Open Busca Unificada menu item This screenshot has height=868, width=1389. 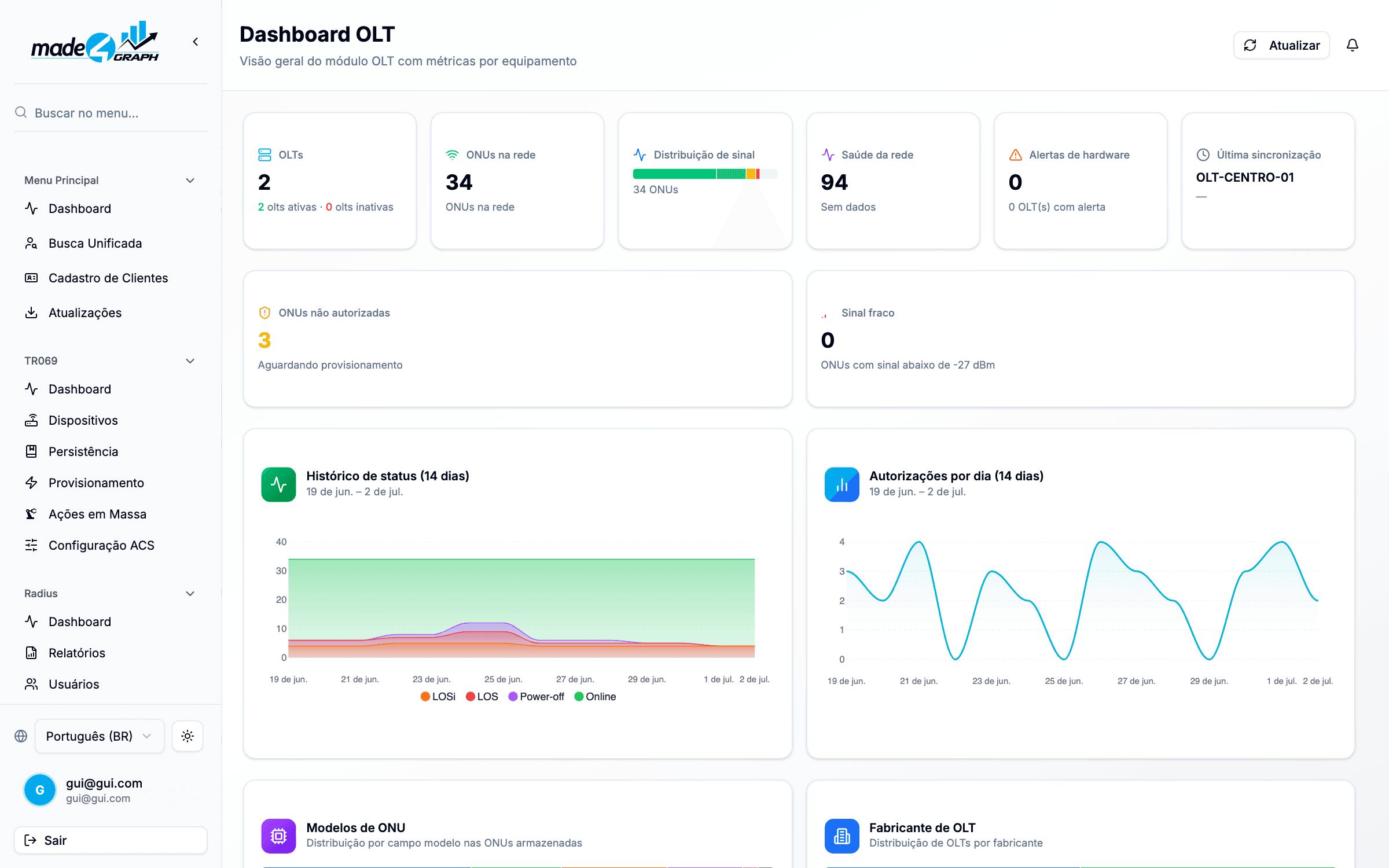coord(110,243)
